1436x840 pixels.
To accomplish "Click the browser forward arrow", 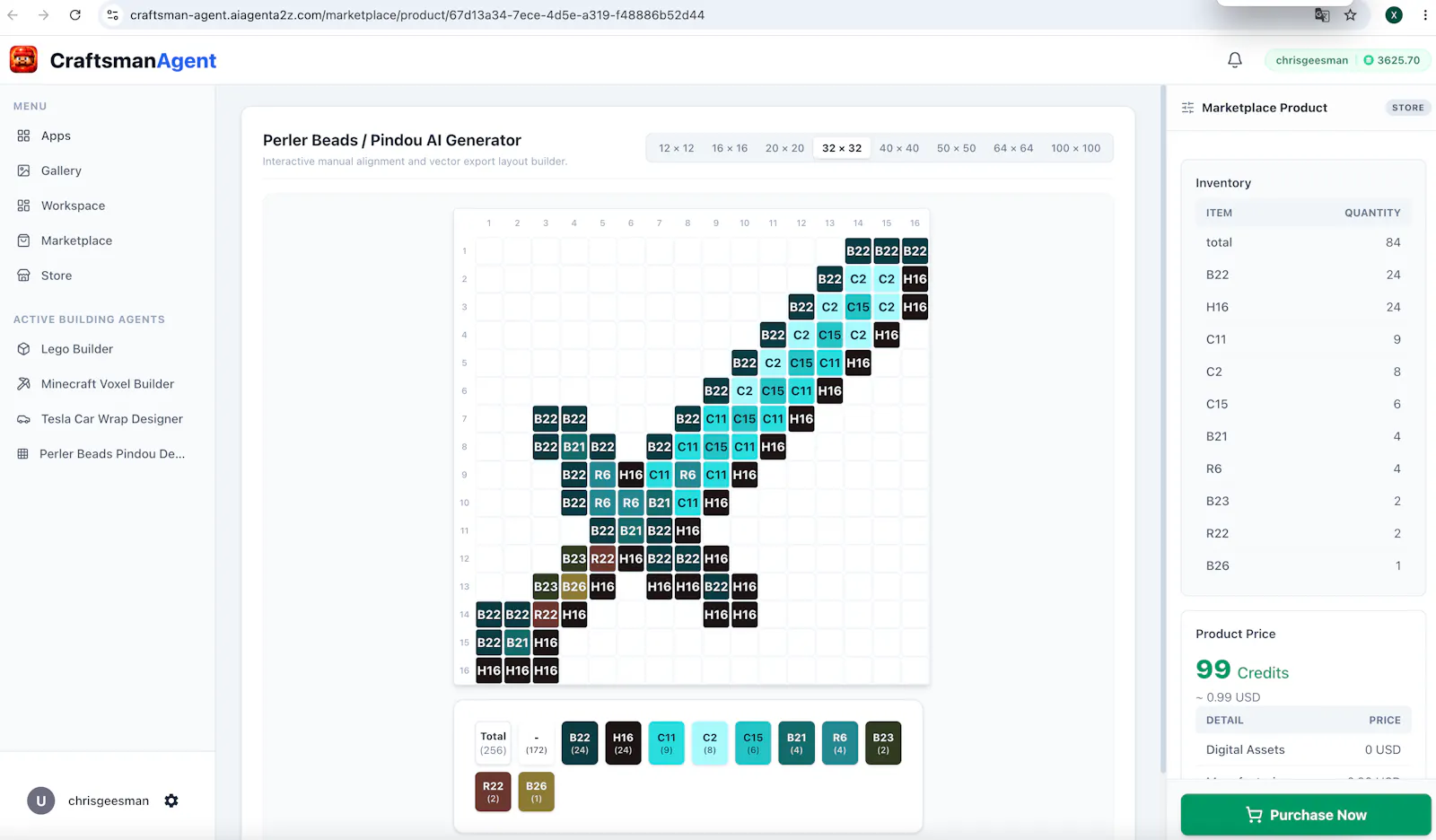I will coord(43,15).
